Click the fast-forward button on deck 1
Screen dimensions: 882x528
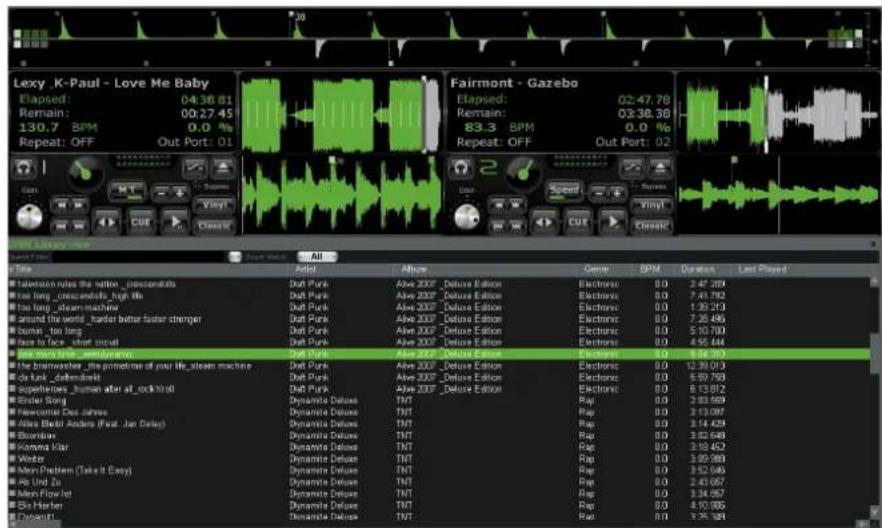click(x=79, y=205)
